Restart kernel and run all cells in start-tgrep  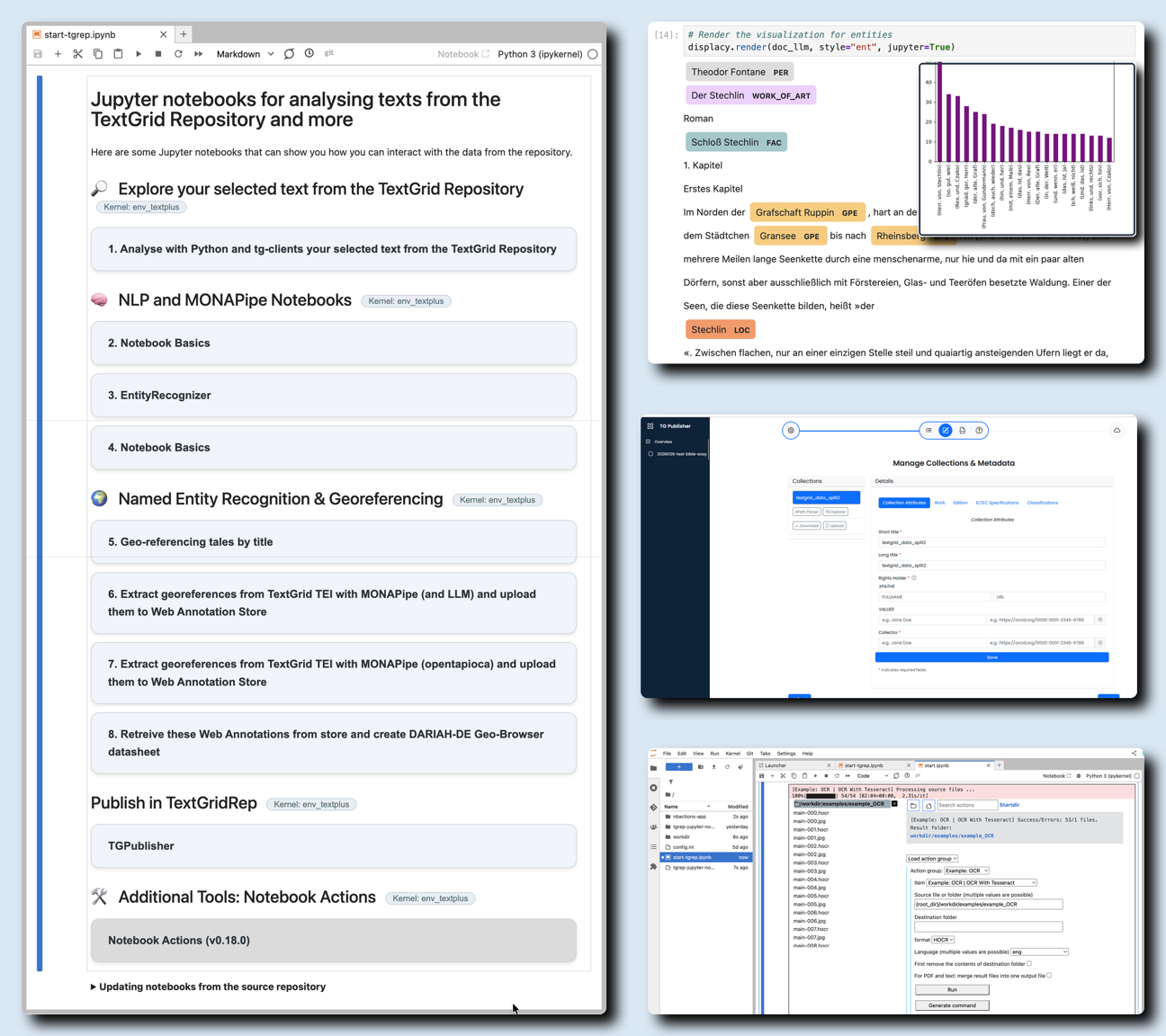coord(199,54)
